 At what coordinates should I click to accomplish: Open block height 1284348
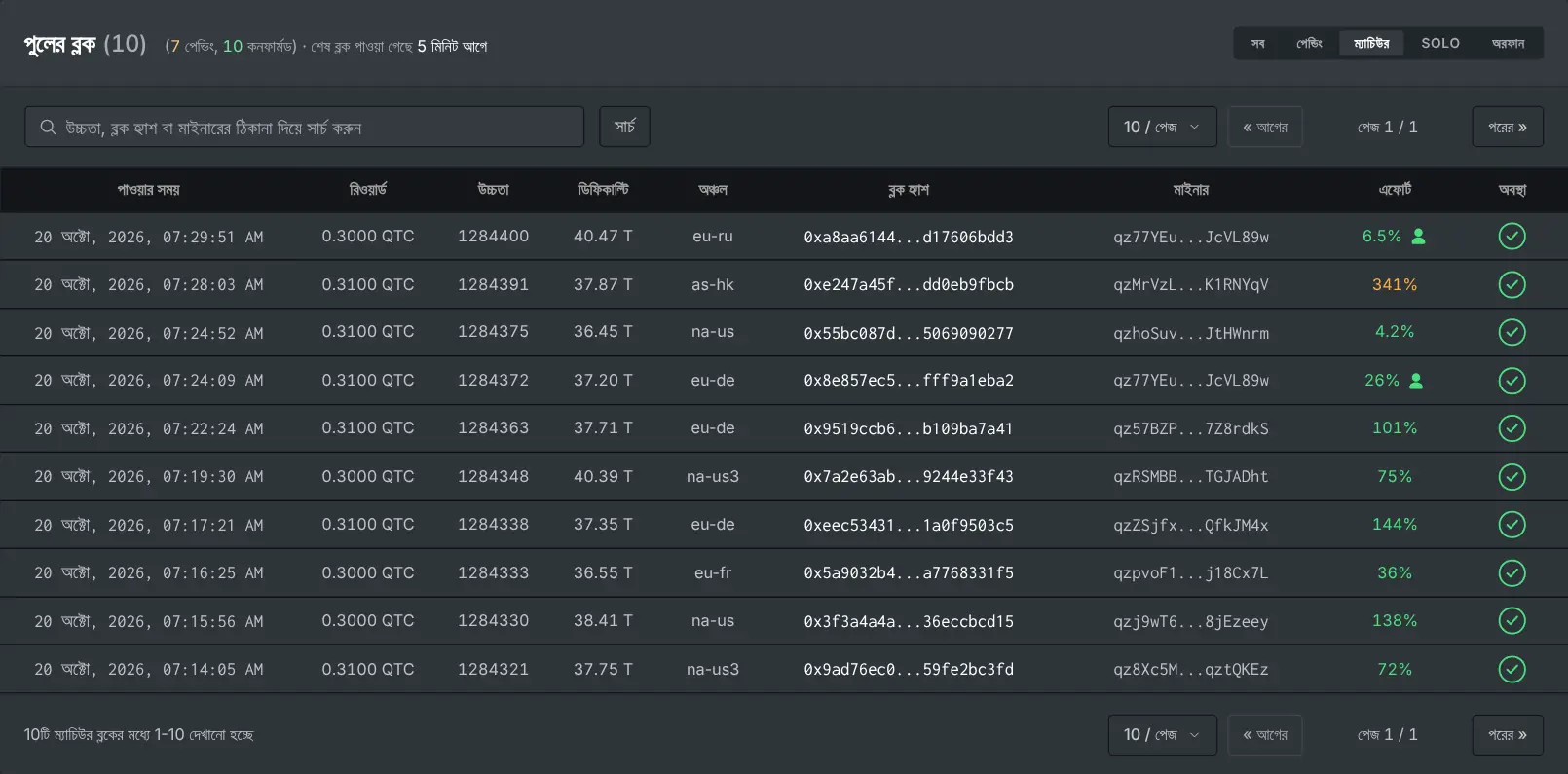[494, 476]
